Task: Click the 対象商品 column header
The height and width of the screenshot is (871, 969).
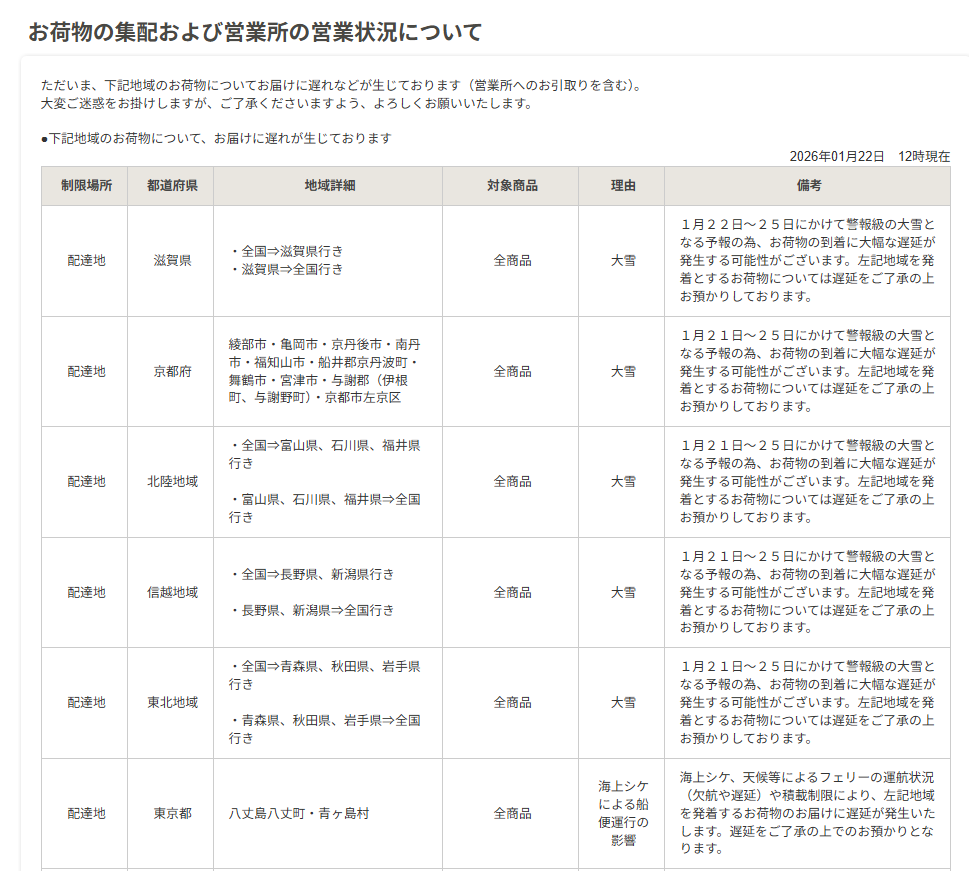Action: tap(511, 186)
